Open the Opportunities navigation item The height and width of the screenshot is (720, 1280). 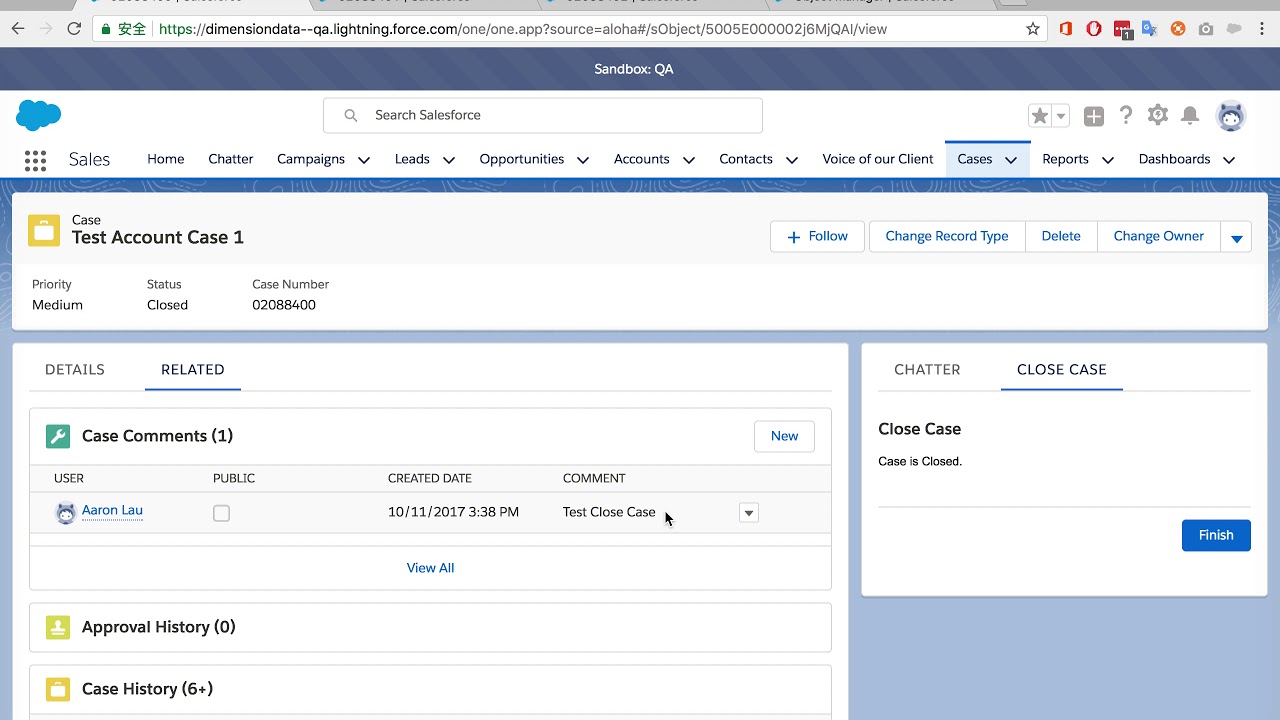[522, 159]
